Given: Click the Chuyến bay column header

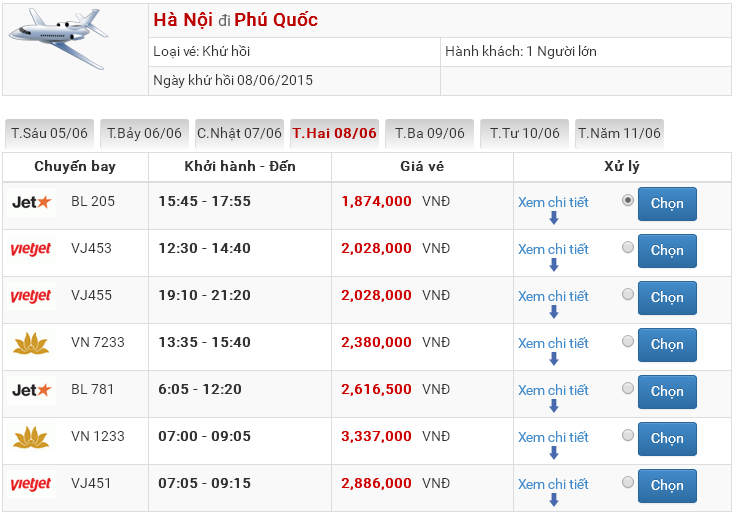Looking at the screenshot, I should pos(75,167).
